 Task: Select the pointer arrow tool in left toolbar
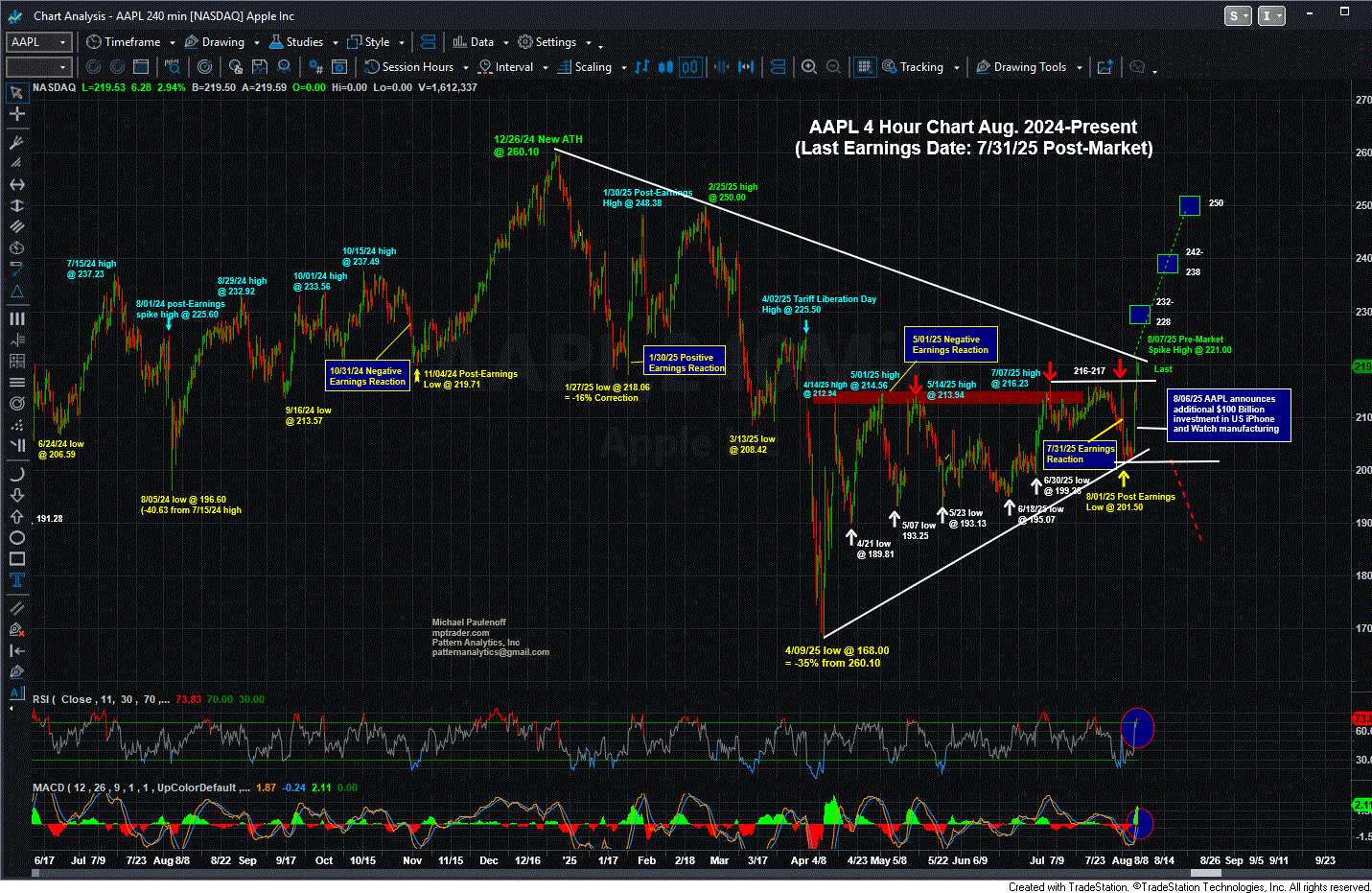coord(16,93)
